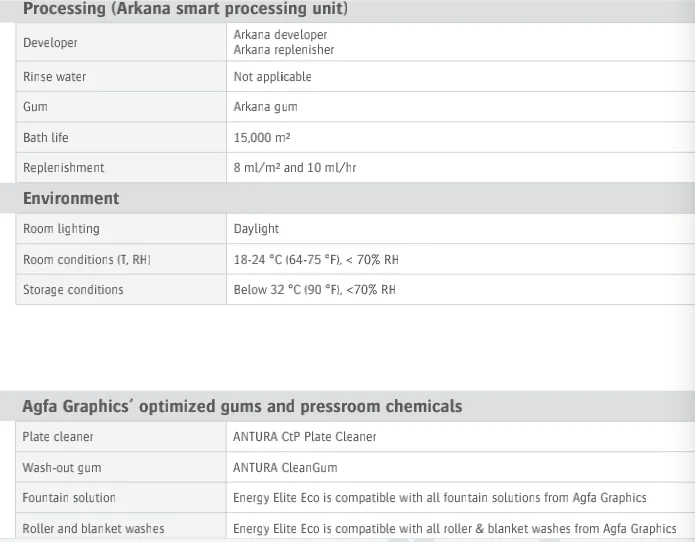Click the Not applicable value cell
695x542 pixels.
(272, 77)
